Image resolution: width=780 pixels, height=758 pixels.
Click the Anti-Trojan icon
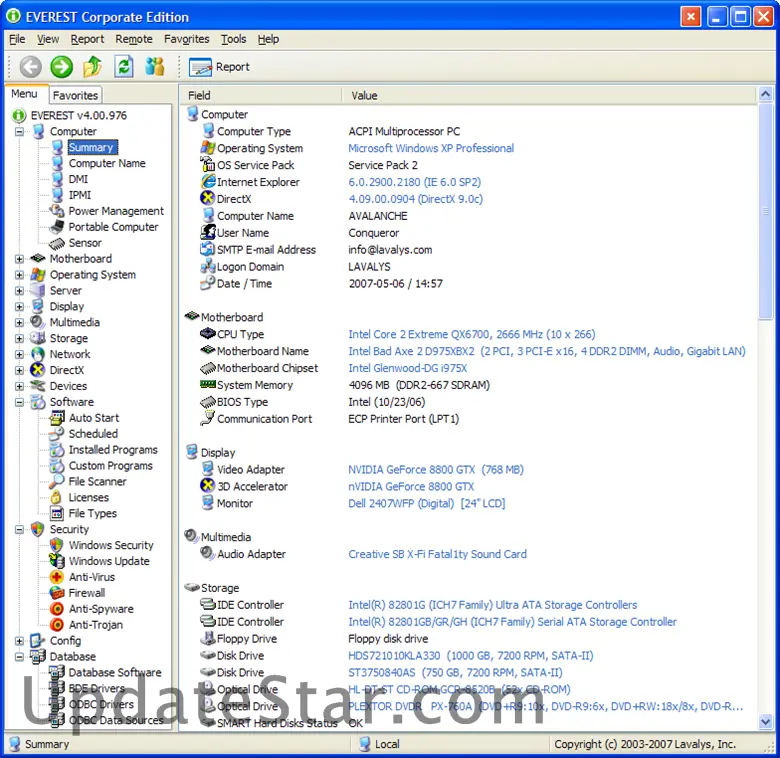pos(57,625)
